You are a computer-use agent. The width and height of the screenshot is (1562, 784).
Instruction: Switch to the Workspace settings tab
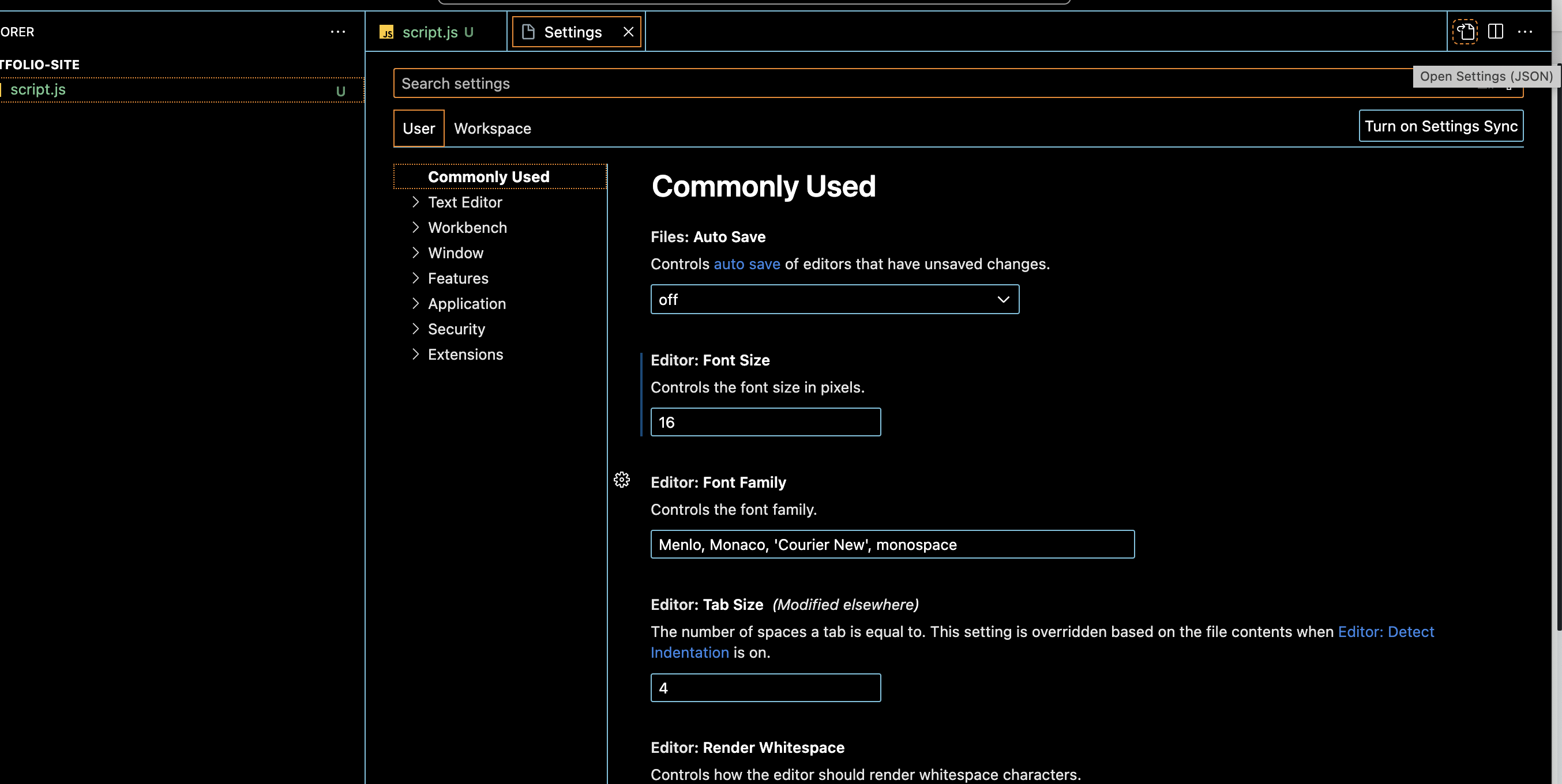point(492,129)
